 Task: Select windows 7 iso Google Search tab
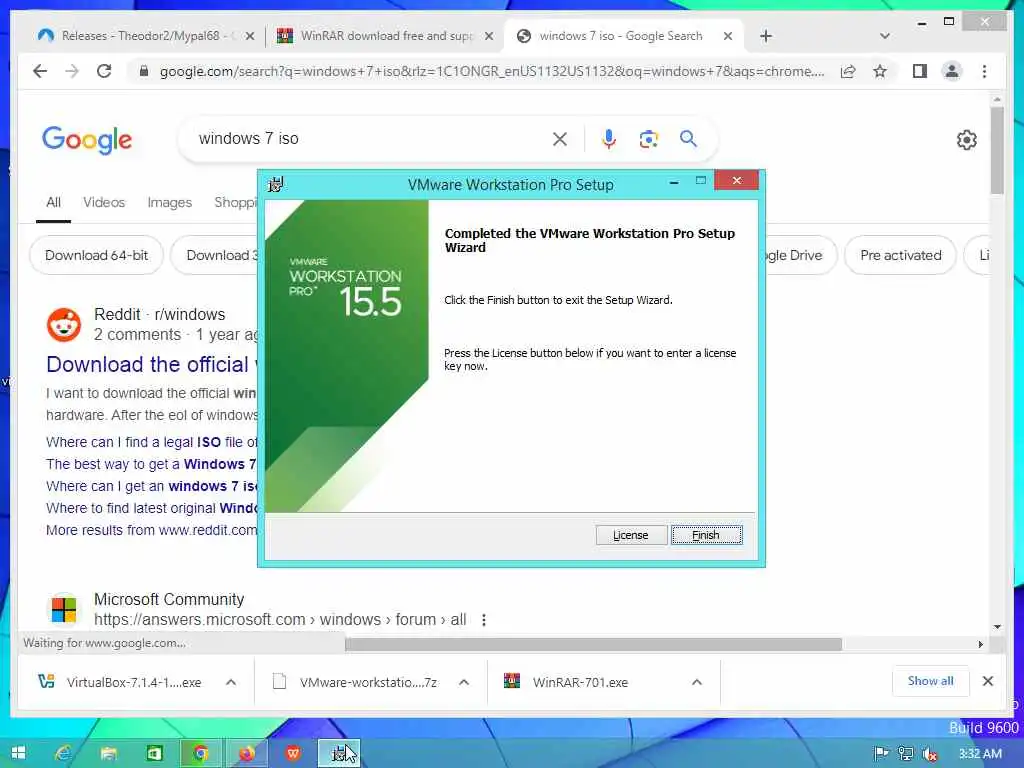(620, 36)
